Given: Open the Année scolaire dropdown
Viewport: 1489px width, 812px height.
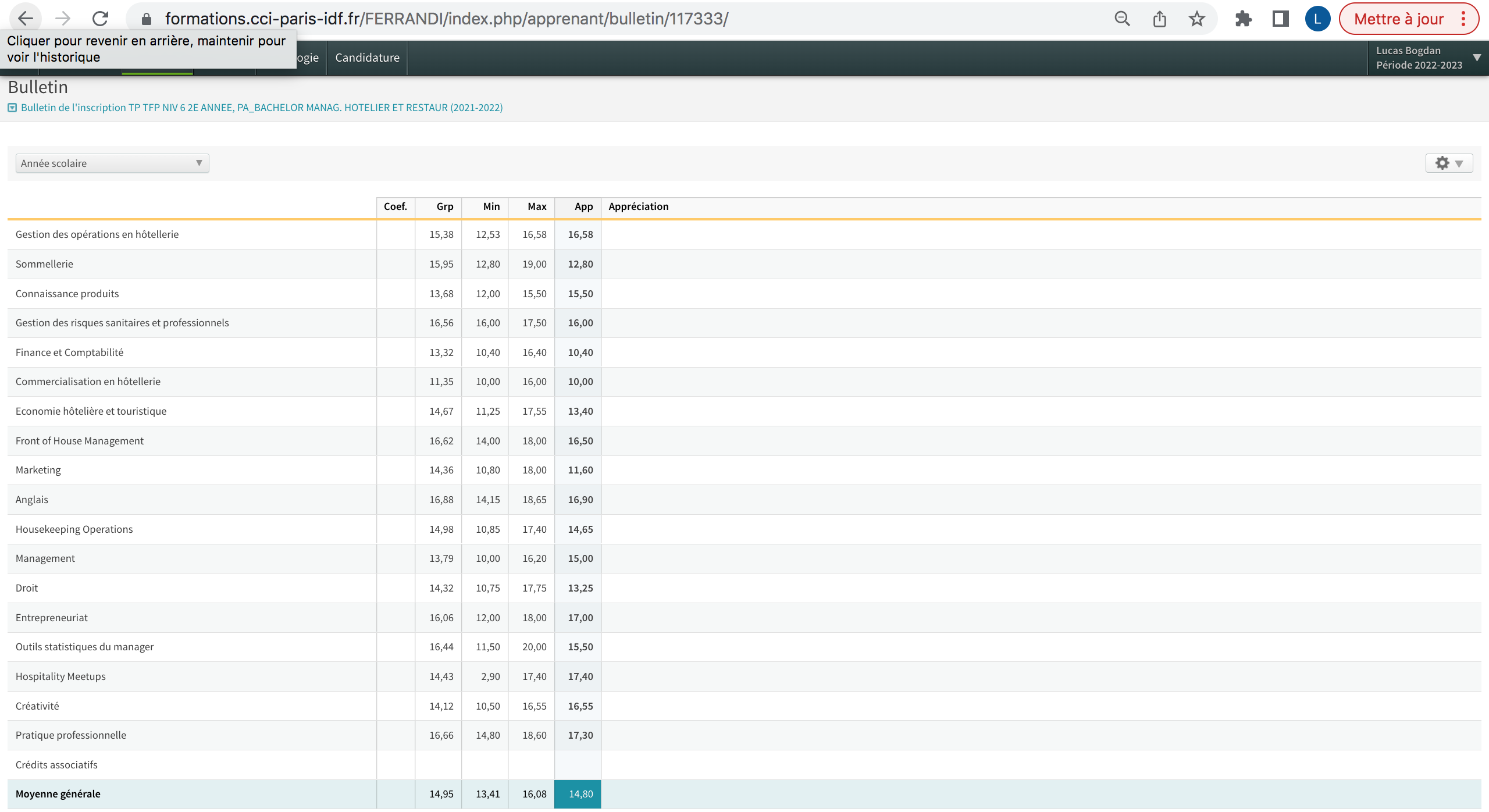Looking at the screenshot, I should [112, 163].
